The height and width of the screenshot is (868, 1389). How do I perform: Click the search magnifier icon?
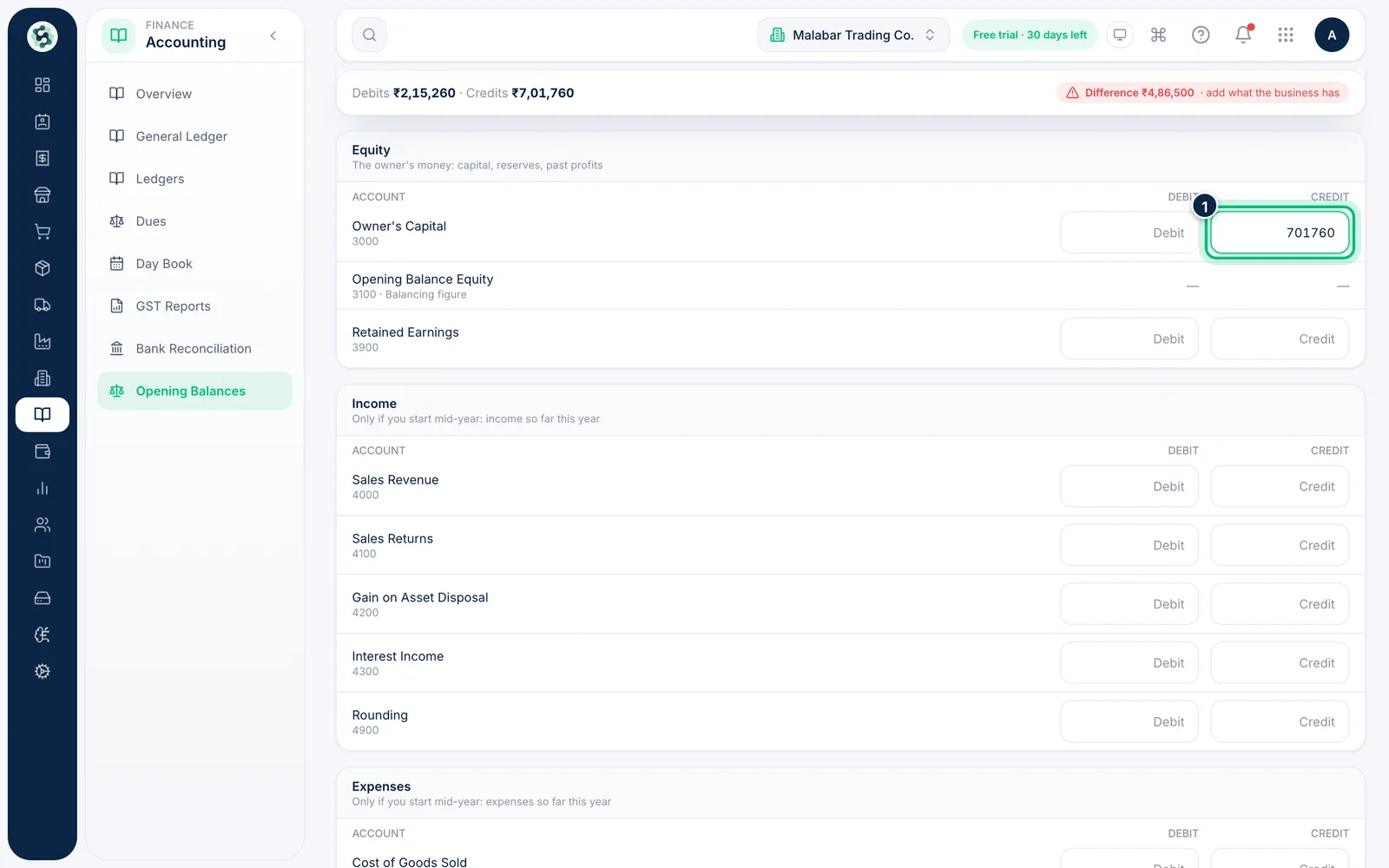(x=369, y=35)
